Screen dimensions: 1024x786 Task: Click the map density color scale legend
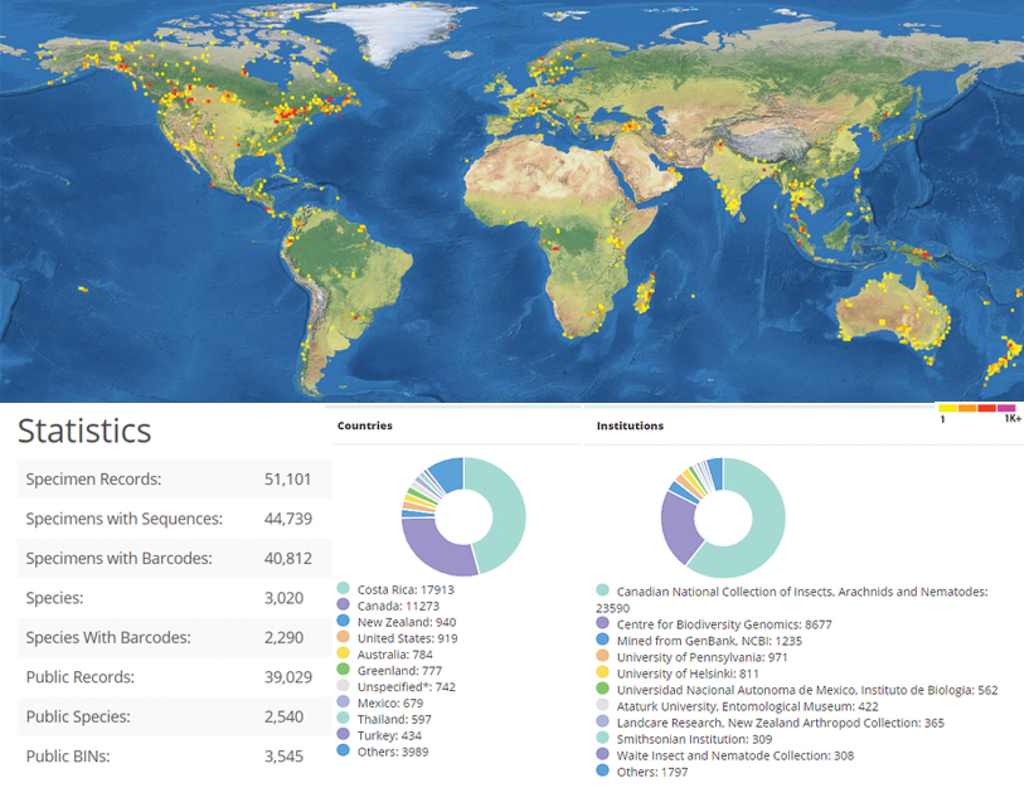pyautogui.click(x=978, y=413)
